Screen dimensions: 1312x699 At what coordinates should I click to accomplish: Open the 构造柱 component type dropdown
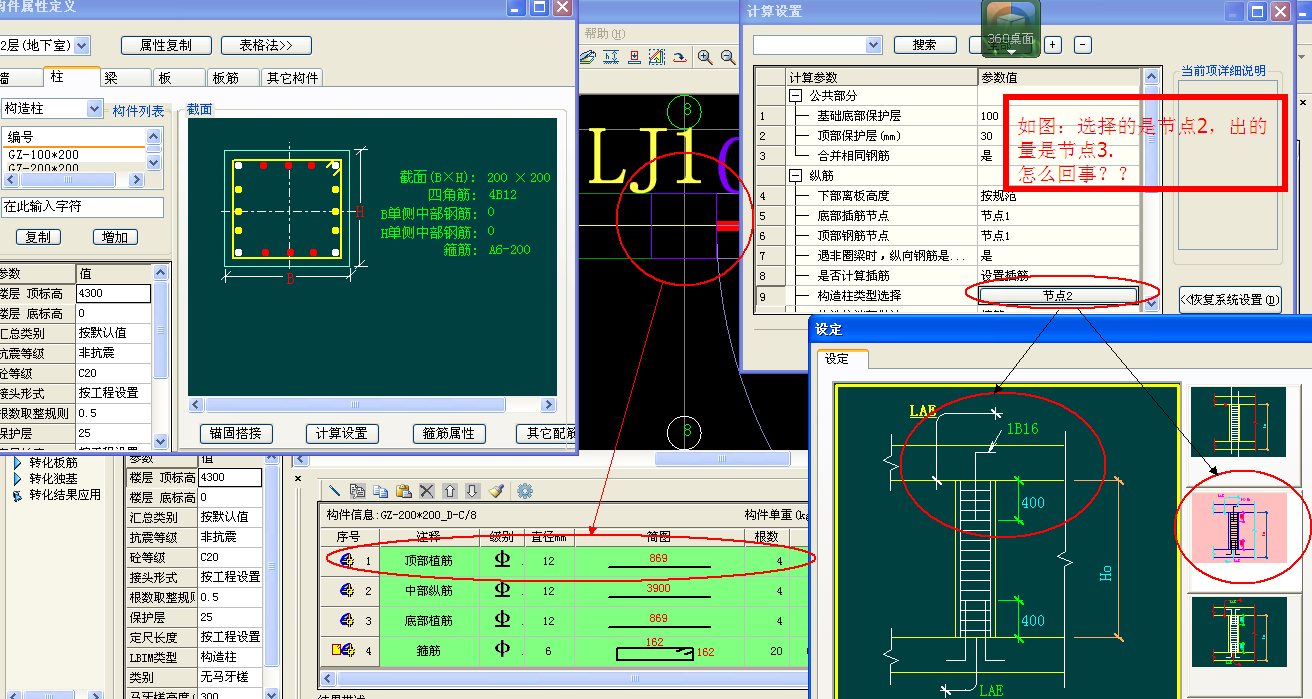point(95,108)
